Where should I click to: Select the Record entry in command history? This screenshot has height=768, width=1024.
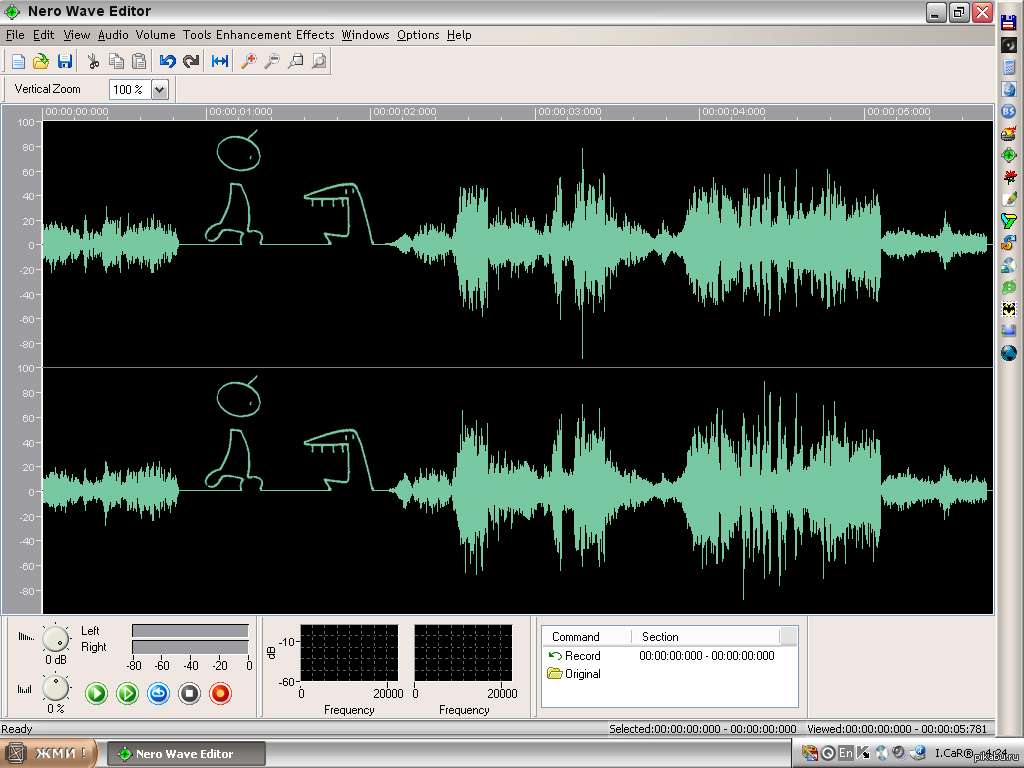coord(582,656)
